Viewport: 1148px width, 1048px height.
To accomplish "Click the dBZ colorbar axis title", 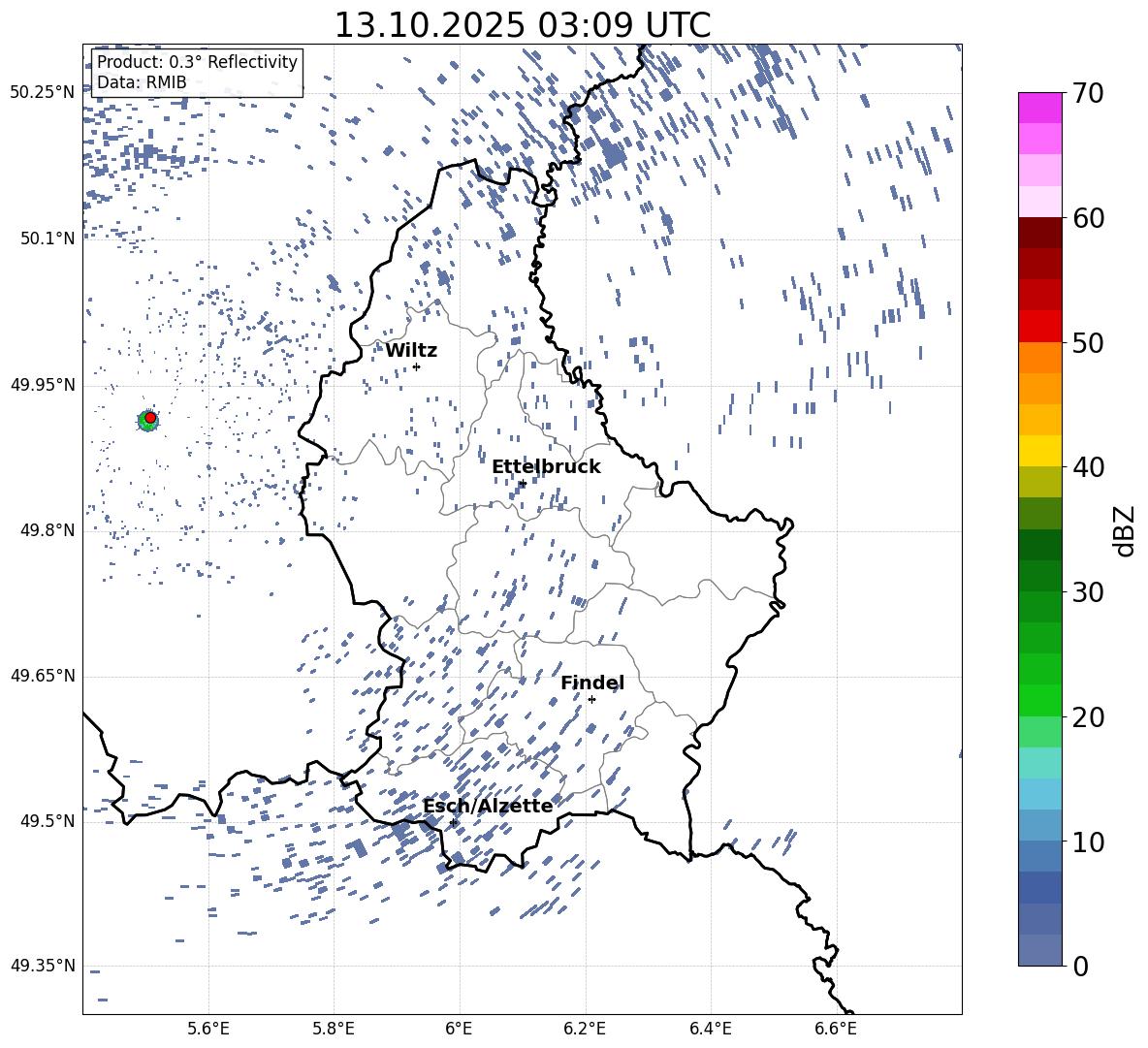I will [1126, 530].
